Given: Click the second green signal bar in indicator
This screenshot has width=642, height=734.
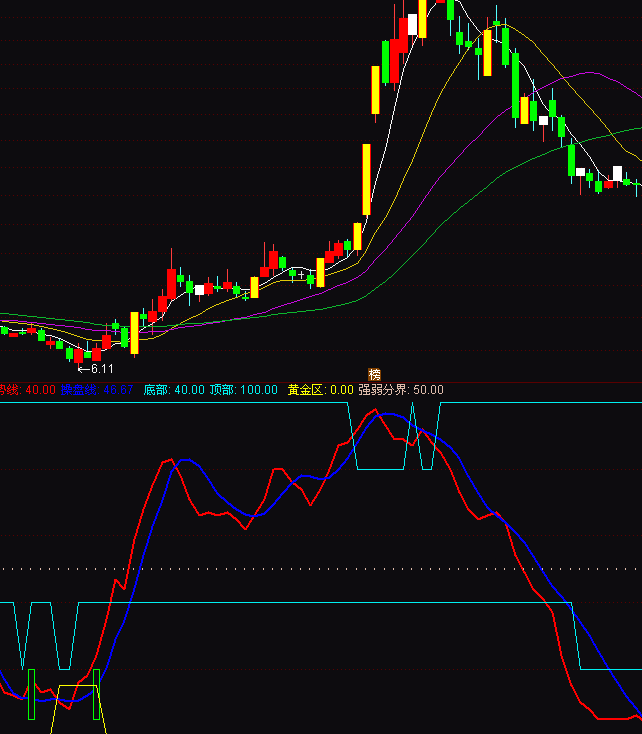Looking at the screenshot, I should pyautogui.click(x=96, y=694).
